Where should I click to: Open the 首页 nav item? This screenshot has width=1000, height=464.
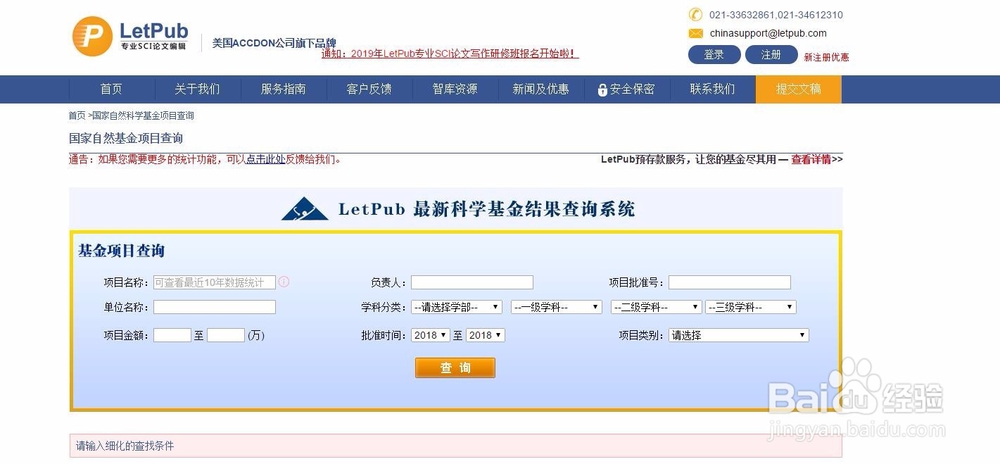click(x=111, y=89)
